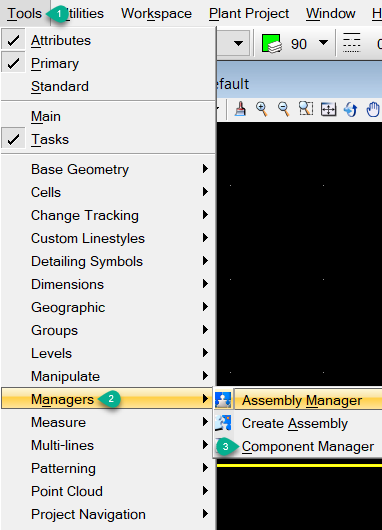Click the Fit View icon

coord(328,110)
